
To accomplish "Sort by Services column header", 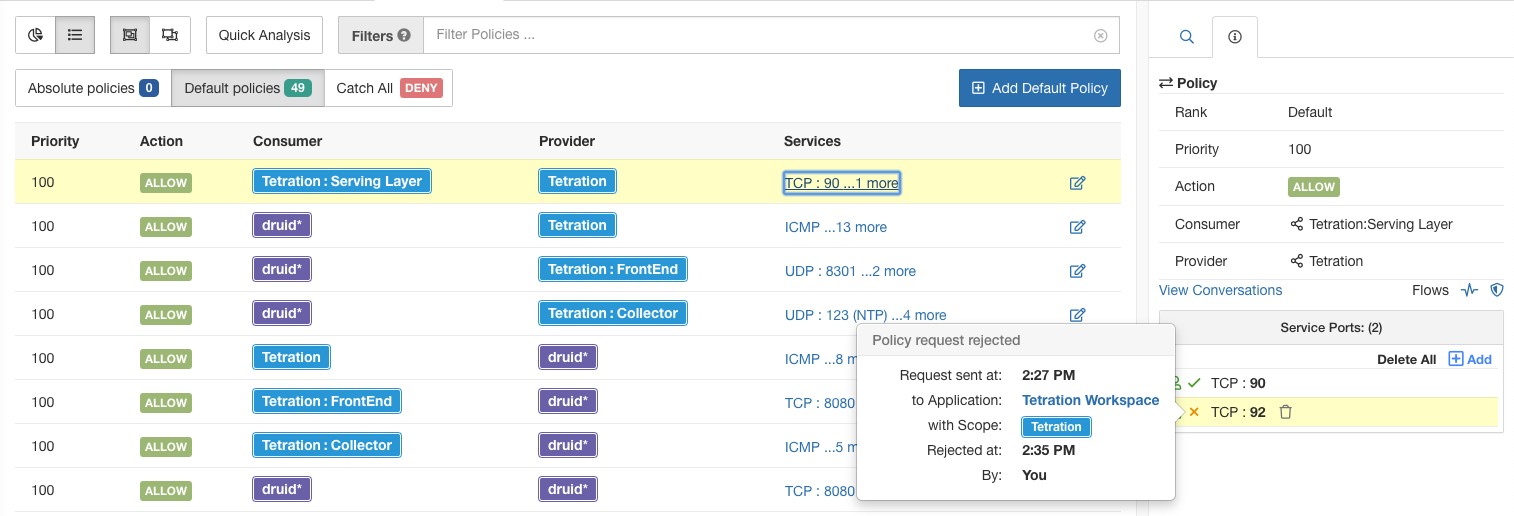I will pos(812,141).
